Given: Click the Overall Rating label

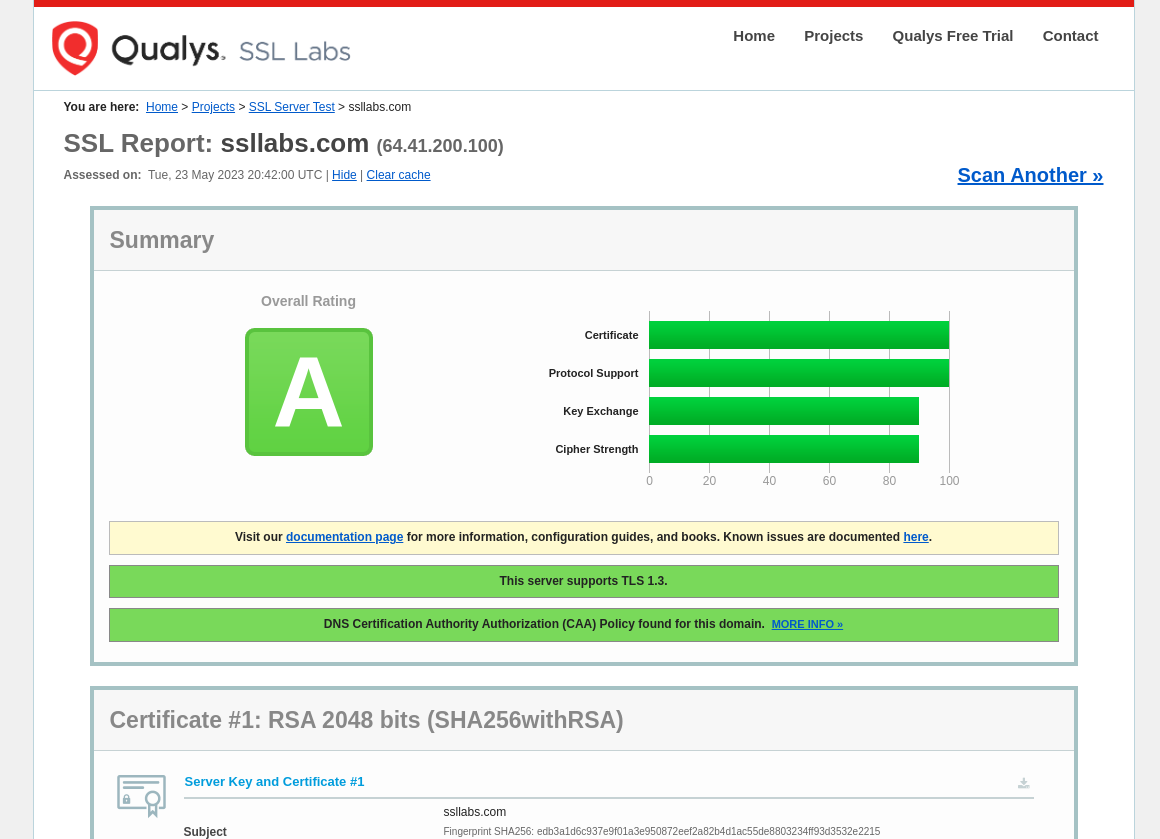Looking at the screenshot, I should pos(308,301).
